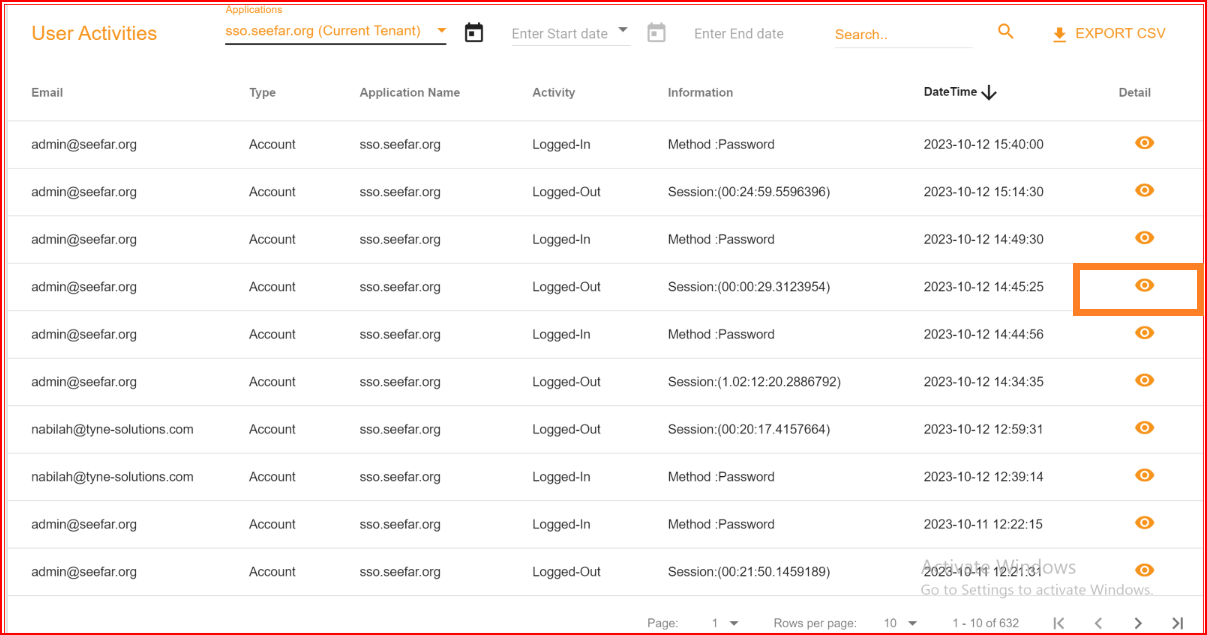Sort by Application Name column header
Viewport: 1207px width, 635px height.
coord(410,92)
